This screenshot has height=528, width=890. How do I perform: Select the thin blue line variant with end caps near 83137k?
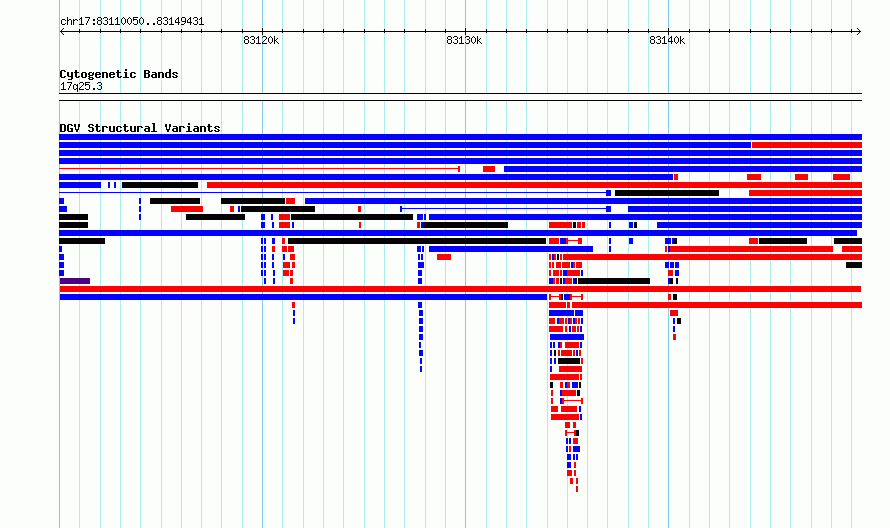506,209
